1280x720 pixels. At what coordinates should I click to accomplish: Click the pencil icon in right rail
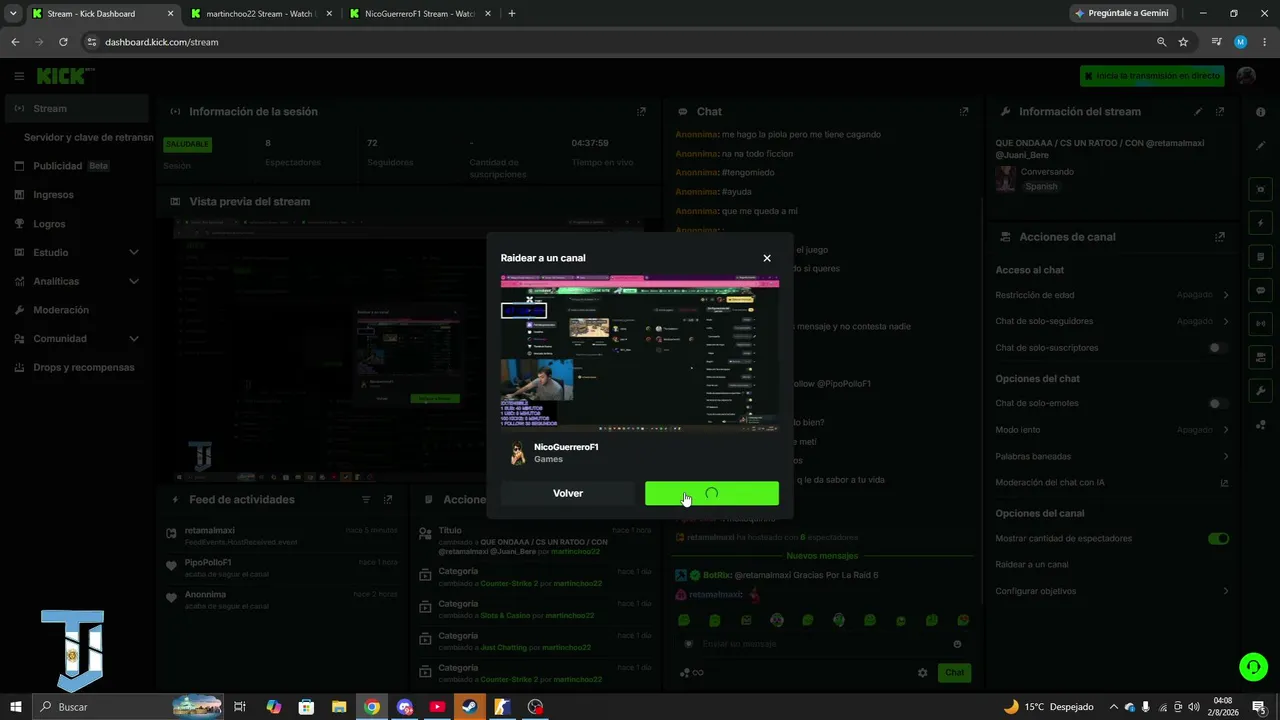(x=1261, y=145)
